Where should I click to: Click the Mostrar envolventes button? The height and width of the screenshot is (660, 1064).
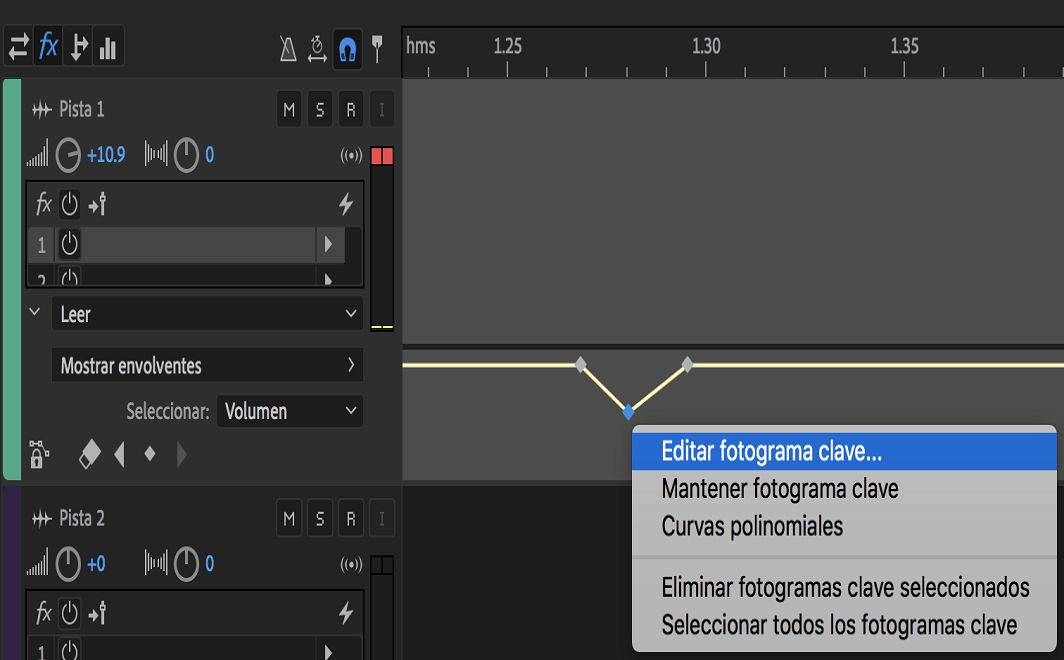coord(207,365)
